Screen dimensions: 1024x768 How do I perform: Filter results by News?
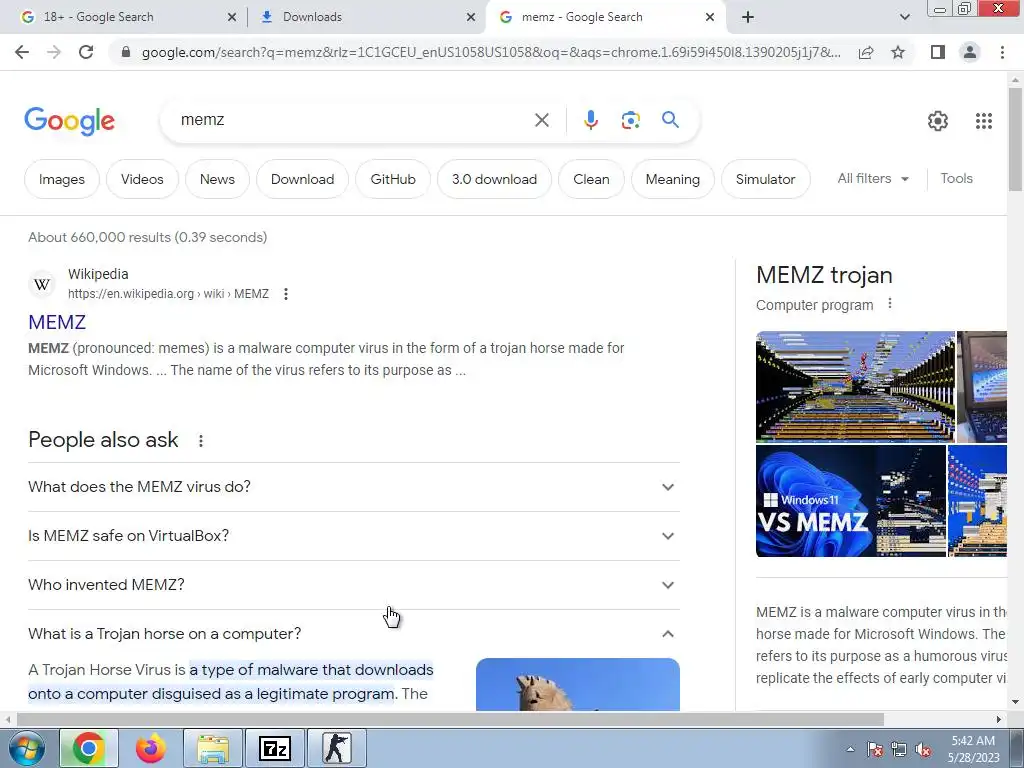[x=217, y=179]
